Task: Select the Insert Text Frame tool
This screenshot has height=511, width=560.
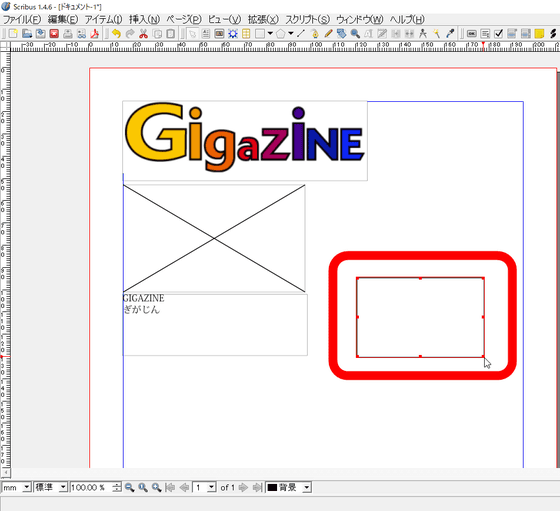Action: click(x=206, y=34)
